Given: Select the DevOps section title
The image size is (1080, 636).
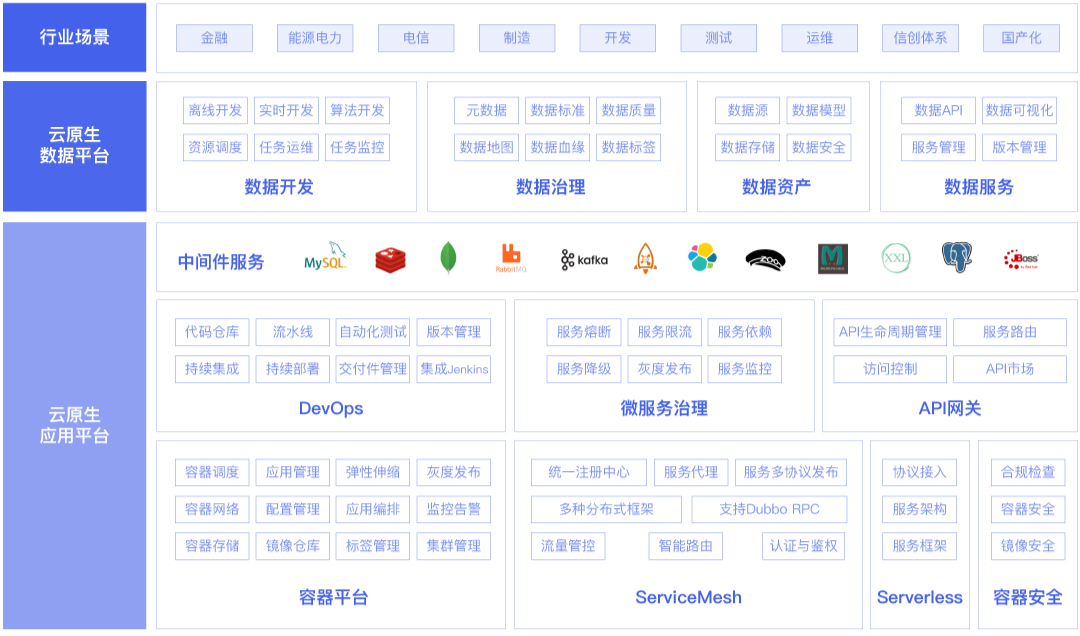Looking at the screenshot, I should point(331,409).
